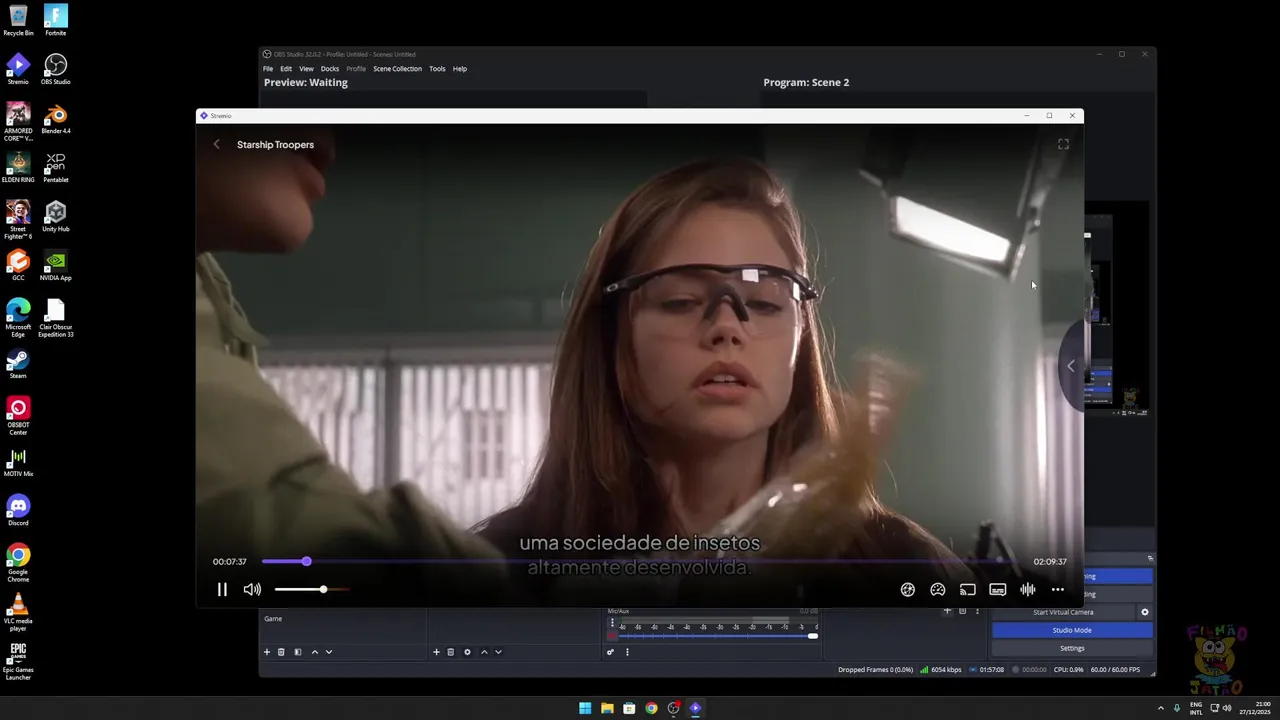The height and width of the screenshot is (720, 1280).
Task: Move the OBS scene up
Action: click(315, 652)
